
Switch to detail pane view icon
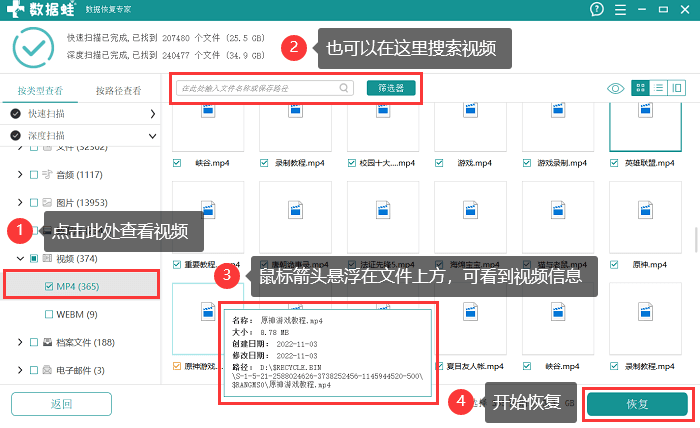(x=677, y=88)
